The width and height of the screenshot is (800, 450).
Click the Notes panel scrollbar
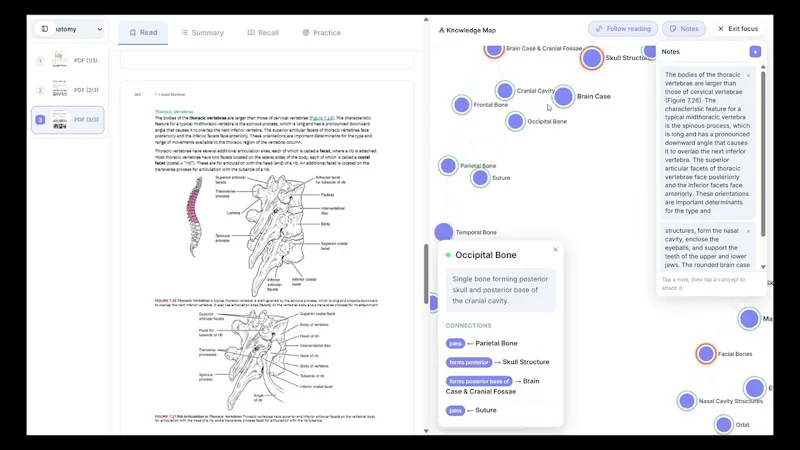pos(763,154)
